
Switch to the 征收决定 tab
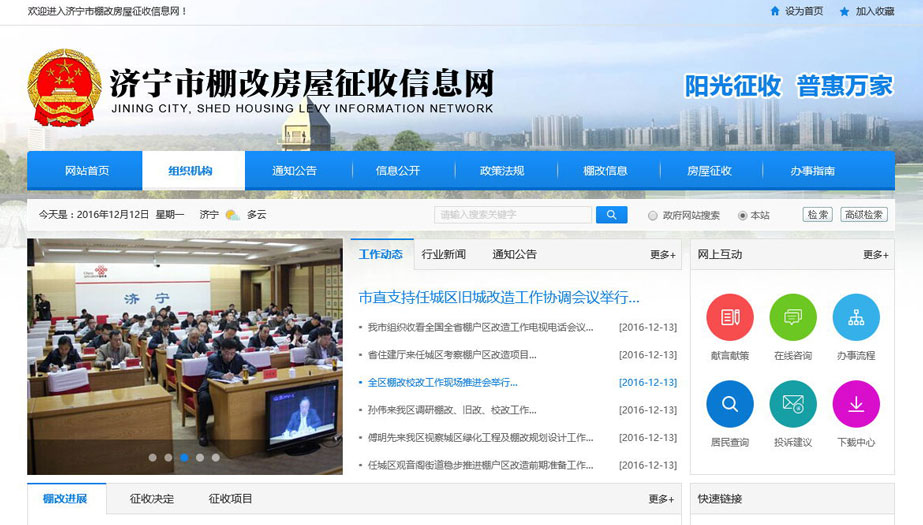coord(152,499)
